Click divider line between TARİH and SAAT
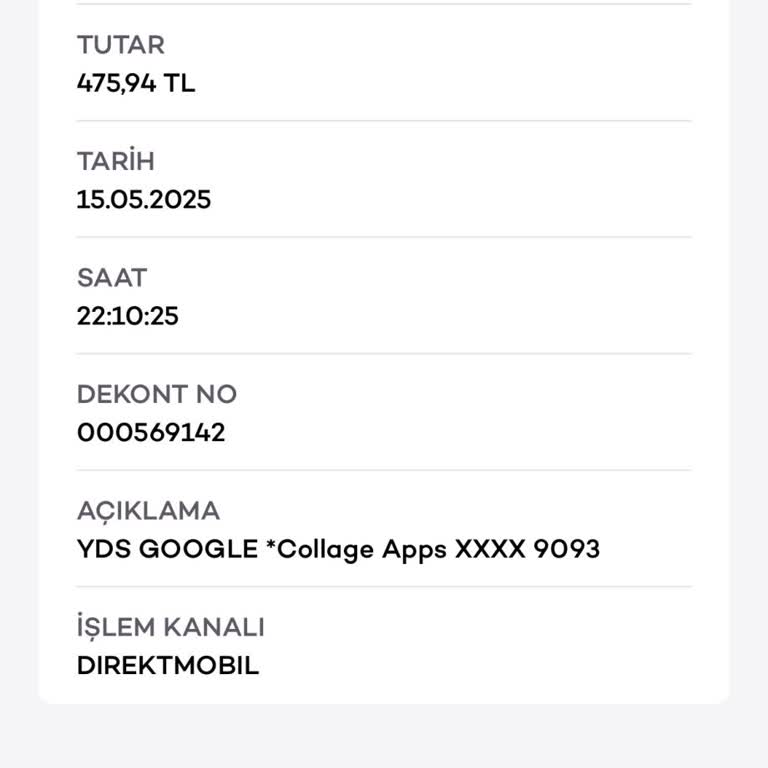This screenshot has height=768, width=768. pyautogui.click(x=384, y=237)
